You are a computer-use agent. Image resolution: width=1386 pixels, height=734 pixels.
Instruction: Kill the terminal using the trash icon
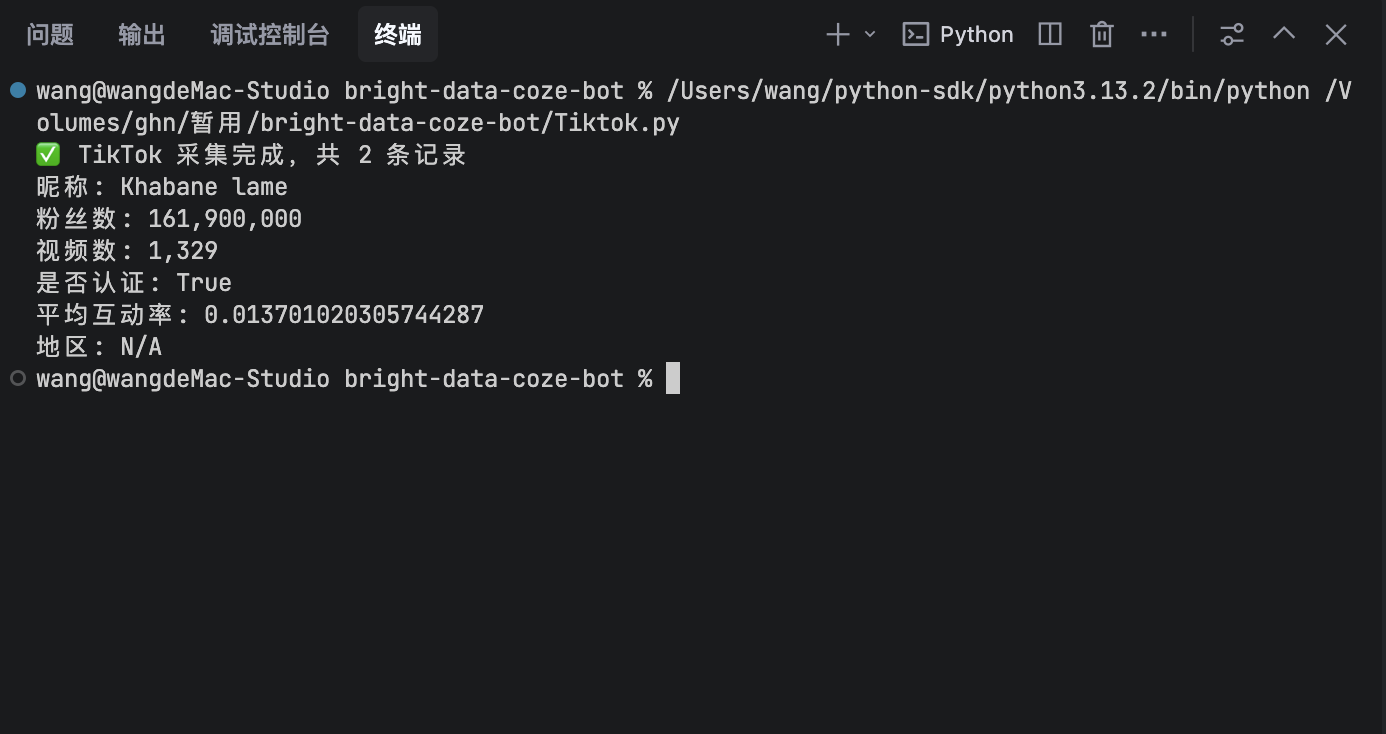1102,35
